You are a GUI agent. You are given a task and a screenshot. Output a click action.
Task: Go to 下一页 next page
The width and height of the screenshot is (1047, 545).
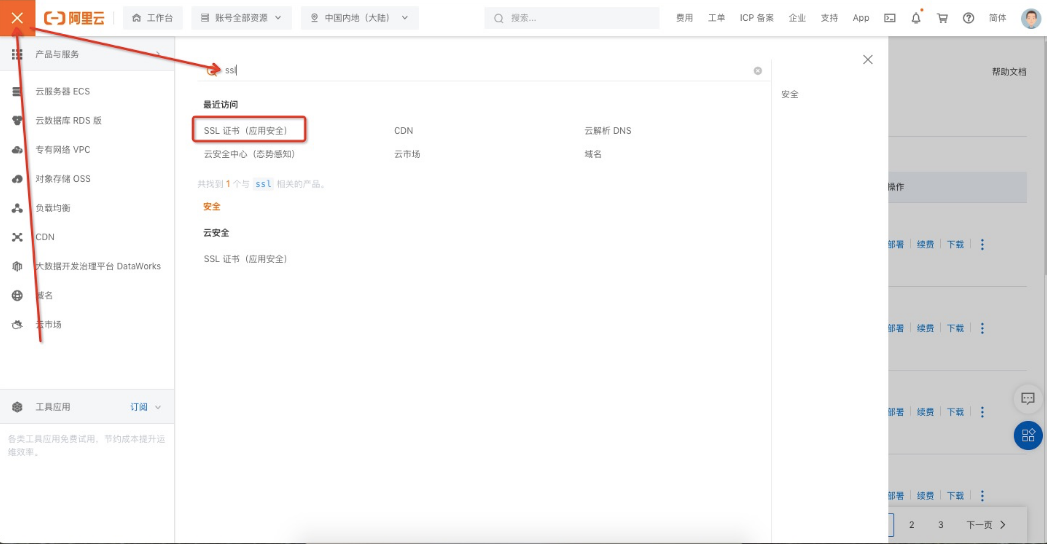tap(986, 525)
